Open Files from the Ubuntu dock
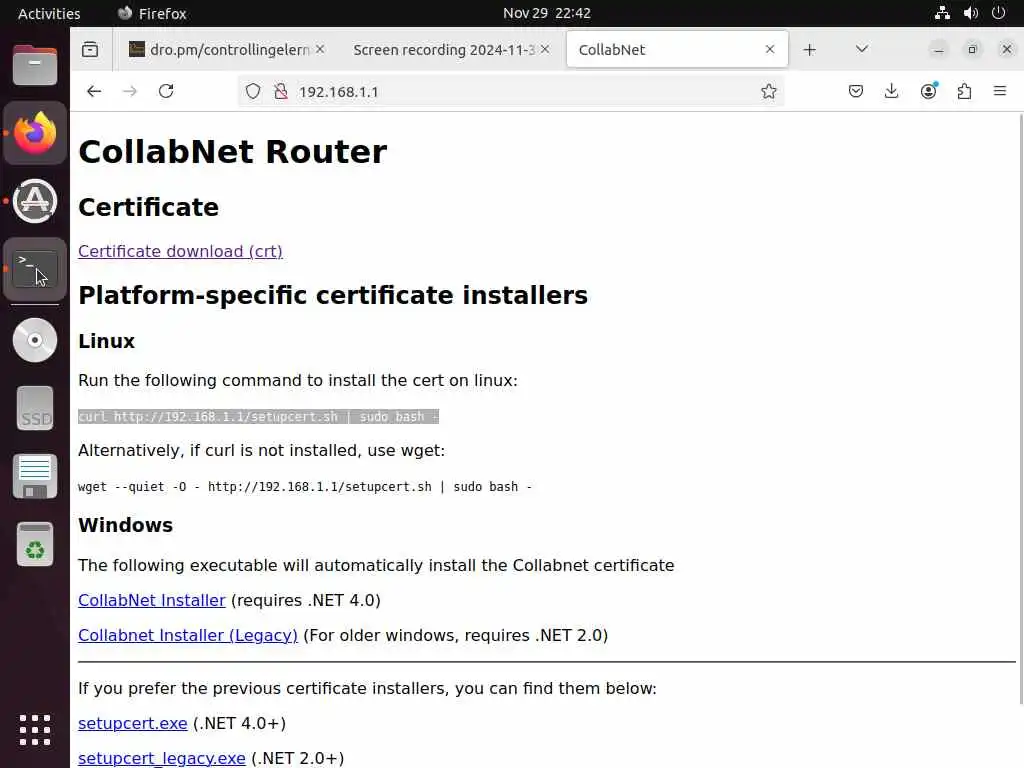1024x768 pixels. coord(35,65)
